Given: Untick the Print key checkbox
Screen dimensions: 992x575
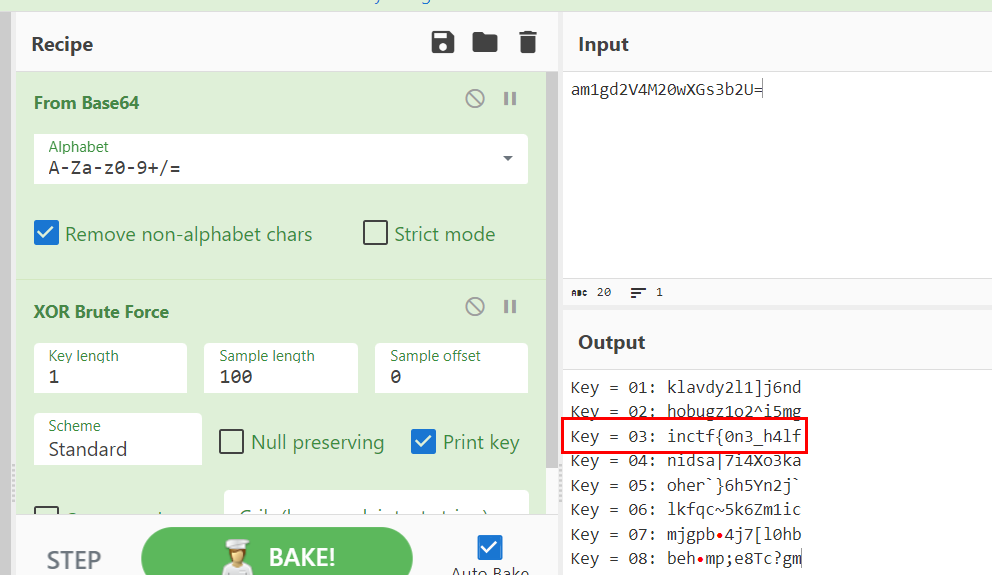Looking at the screenshot, I should click(x=423, y=442).
